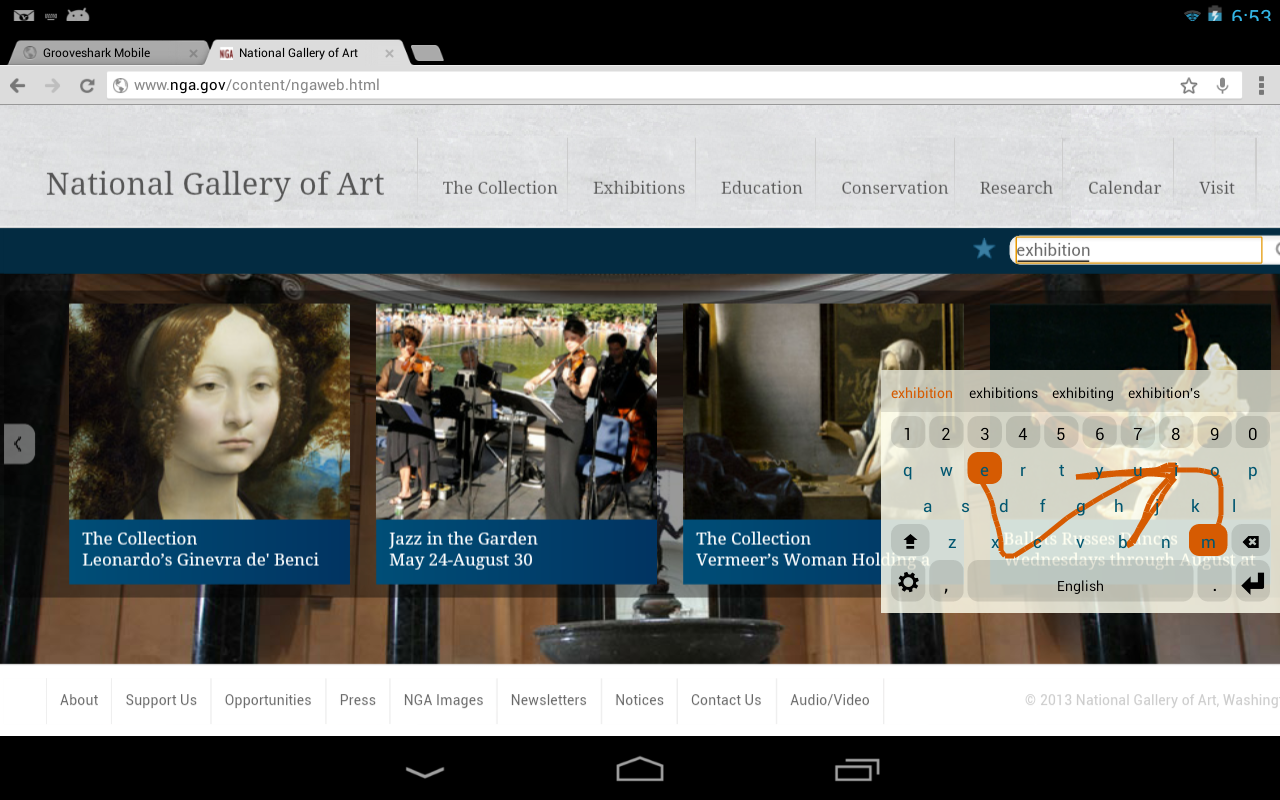Viewport: 1280px width, 800px height.
Task: Tap the number 0 key
Action: (x=1253, y=433)
